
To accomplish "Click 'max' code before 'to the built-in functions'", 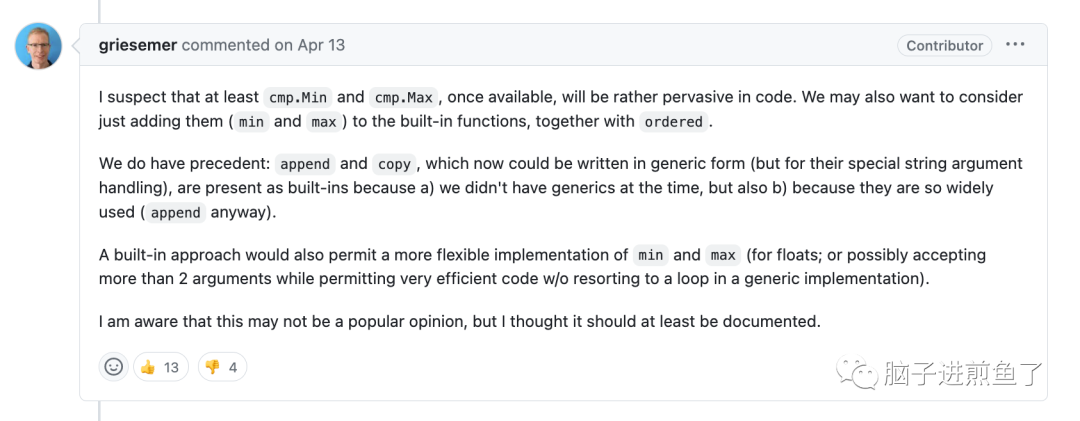I will click(x=324, y=122).
